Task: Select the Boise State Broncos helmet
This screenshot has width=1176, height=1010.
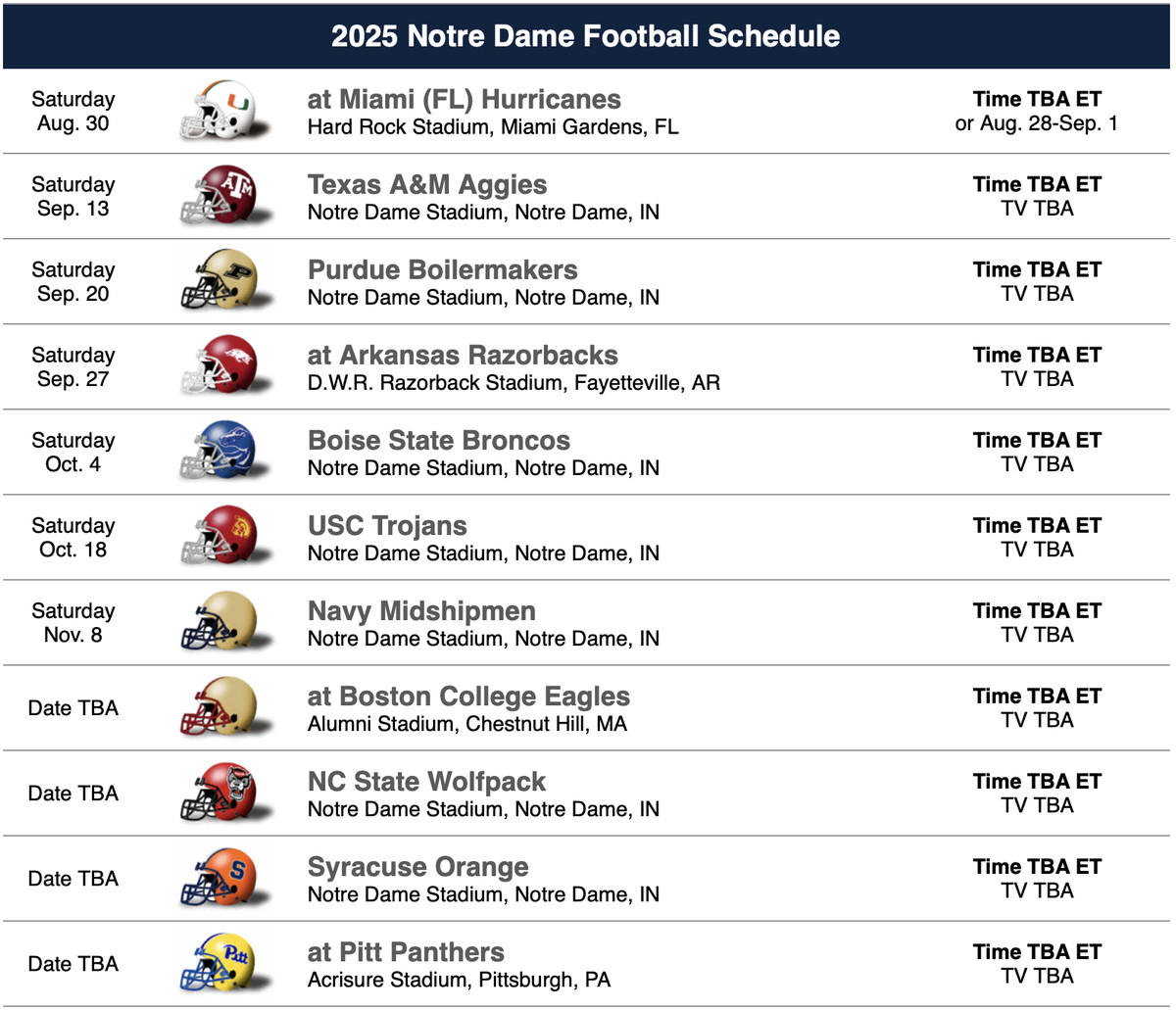Action: [x=218, y=452]
